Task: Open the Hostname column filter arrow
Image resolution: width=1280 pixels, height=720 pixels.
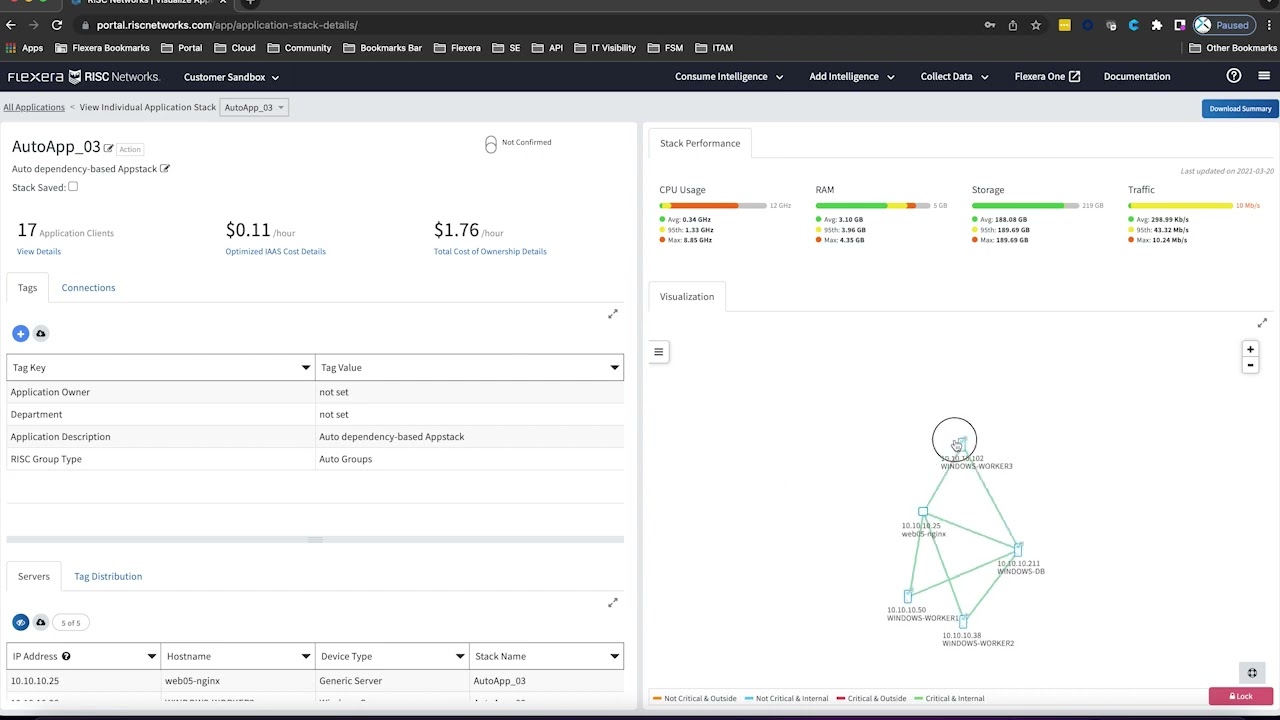Action: tap(306, 657)
